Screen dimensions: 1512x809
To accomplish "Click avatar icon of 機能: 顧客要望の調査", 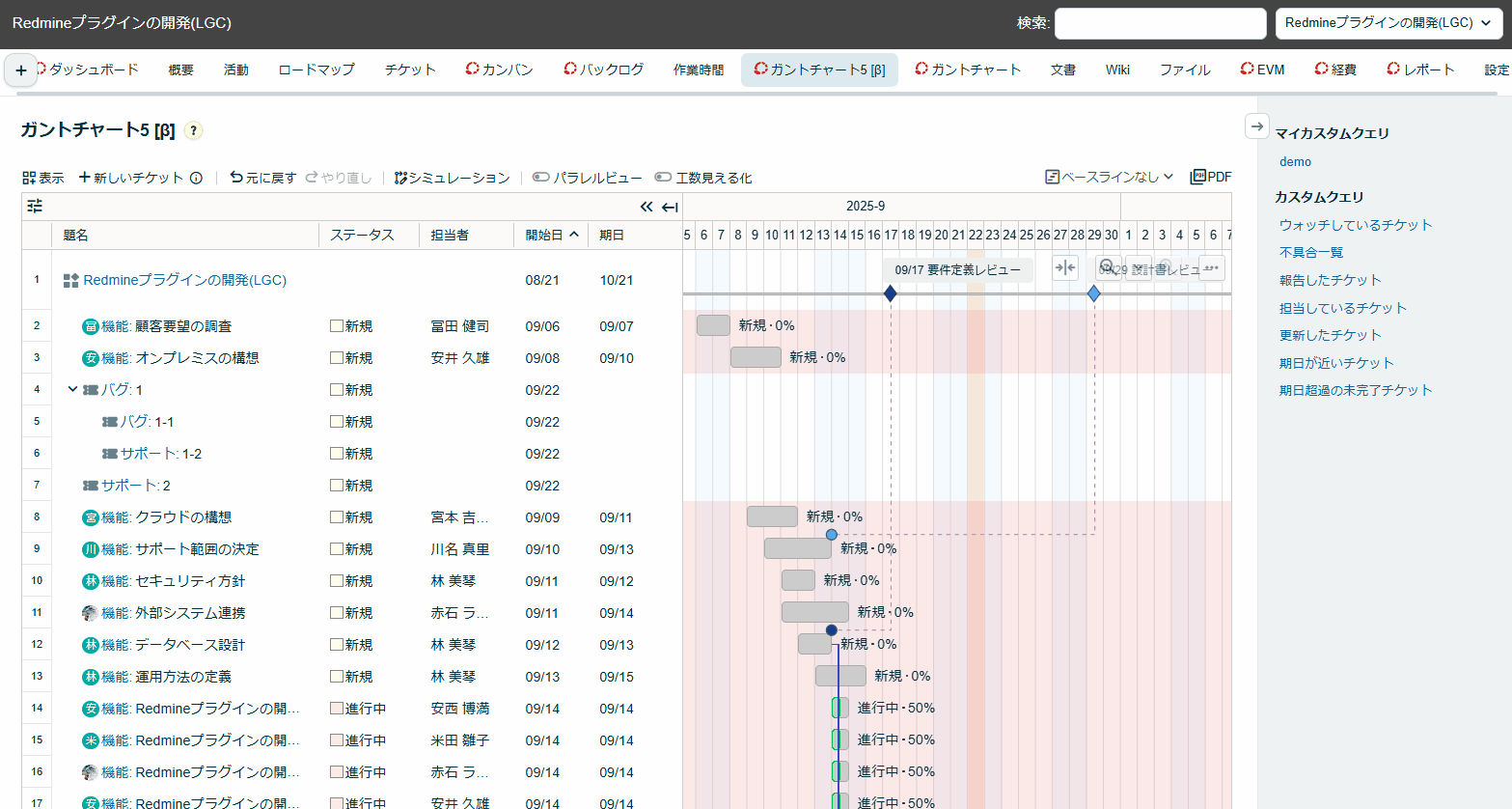I will click(91, 326).
